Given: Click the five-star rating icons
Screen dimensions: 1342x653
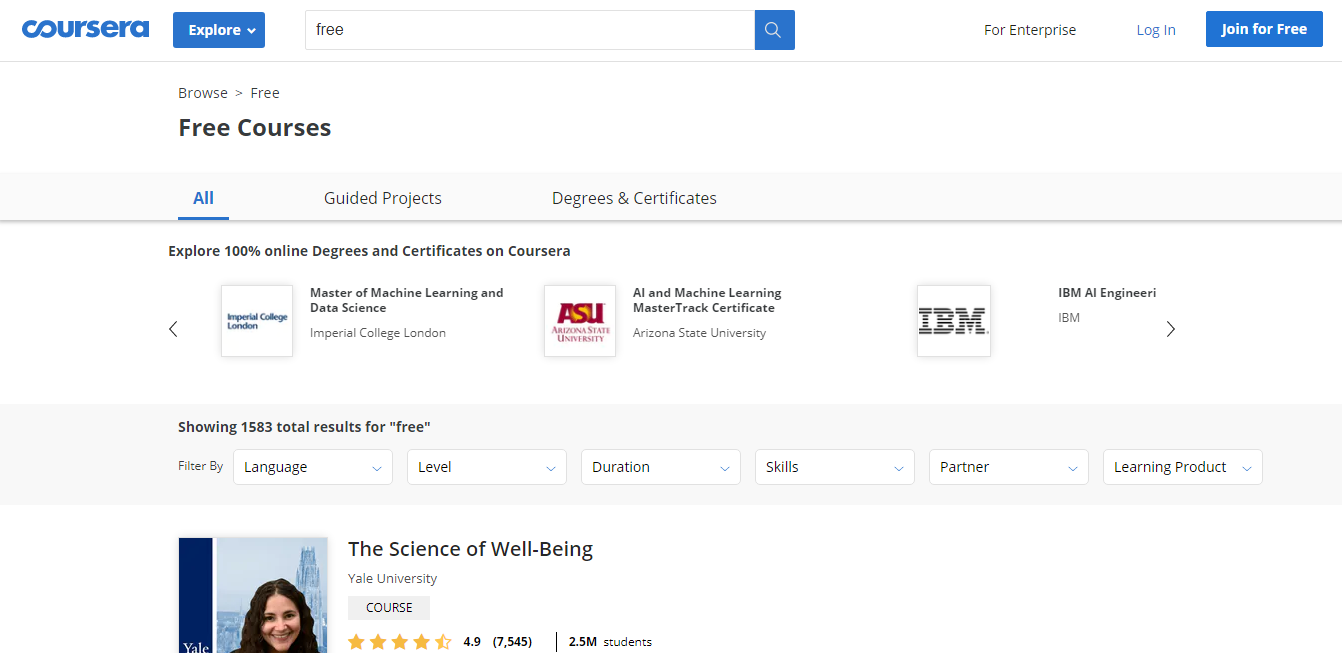Looking at the screenshot, I should pos(399,641).
